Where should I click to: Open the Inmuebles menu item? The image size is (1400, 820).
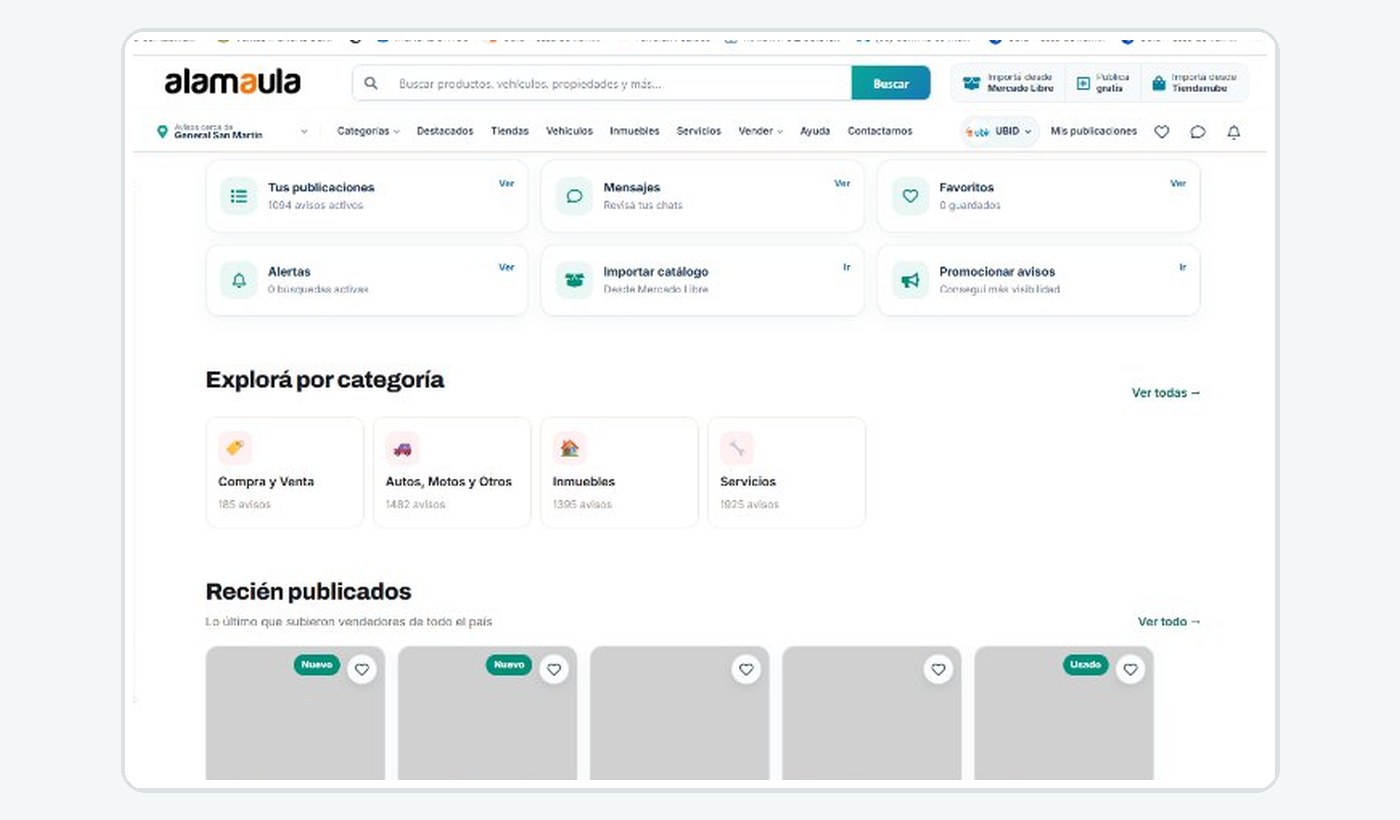[634, 131]
